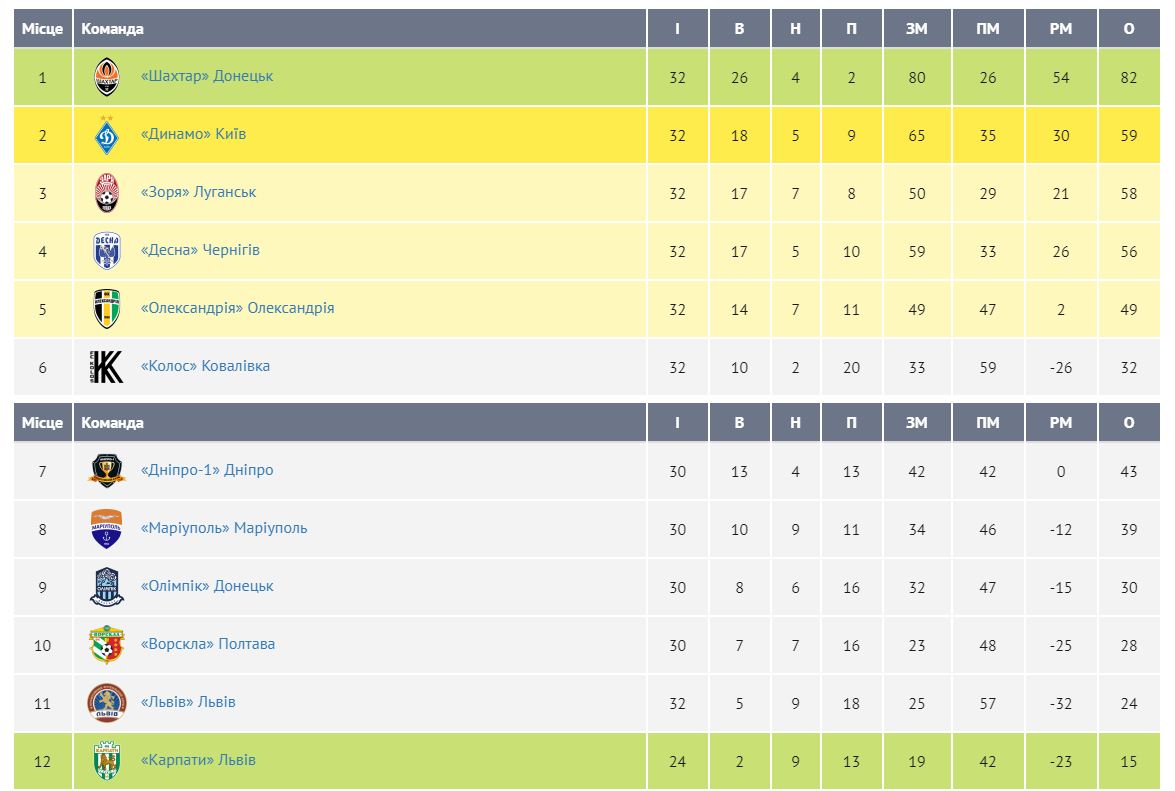This screenshot has width=1175, height=791.
Task: Click the Mariupol team crest
Action: pos(107,529)
